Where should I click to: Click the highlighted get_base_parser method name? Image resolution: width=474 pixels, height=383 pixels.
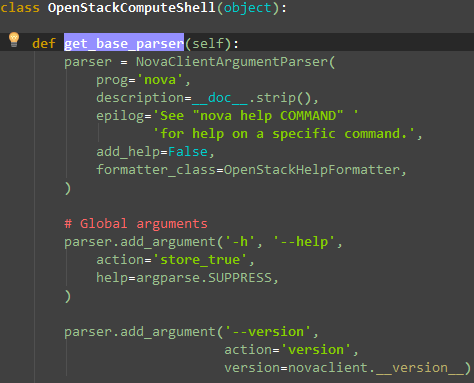[x=124, y=43]
